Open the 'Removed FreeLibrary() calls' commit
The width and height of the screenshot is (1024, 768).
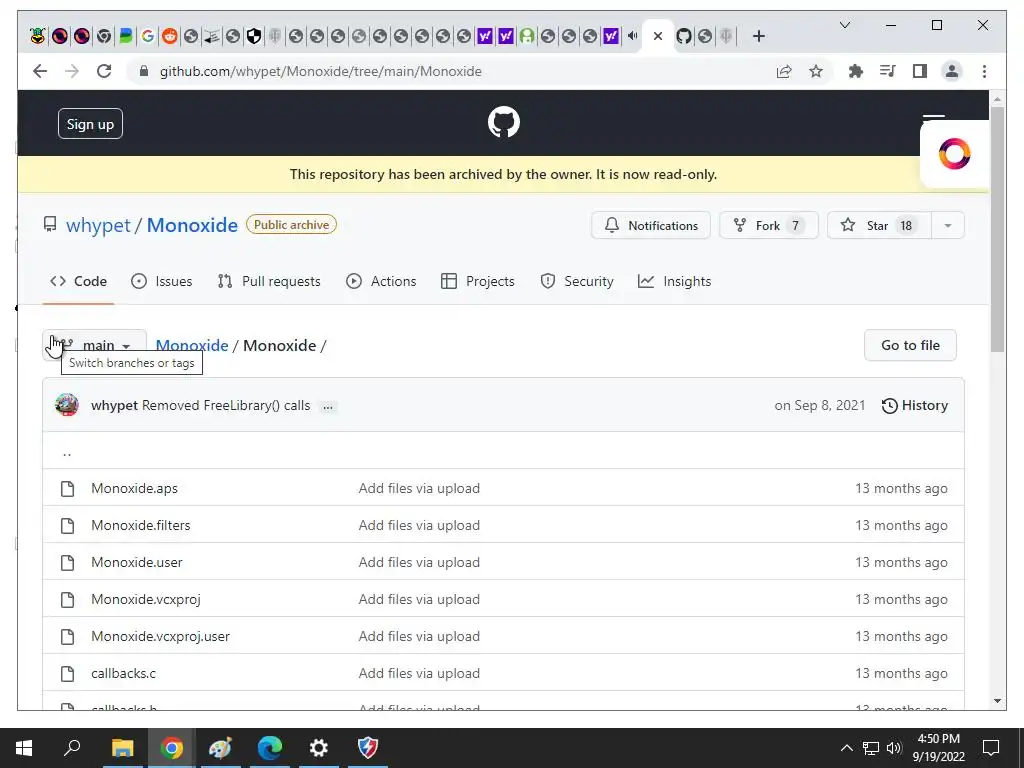(x=226, y=406)
